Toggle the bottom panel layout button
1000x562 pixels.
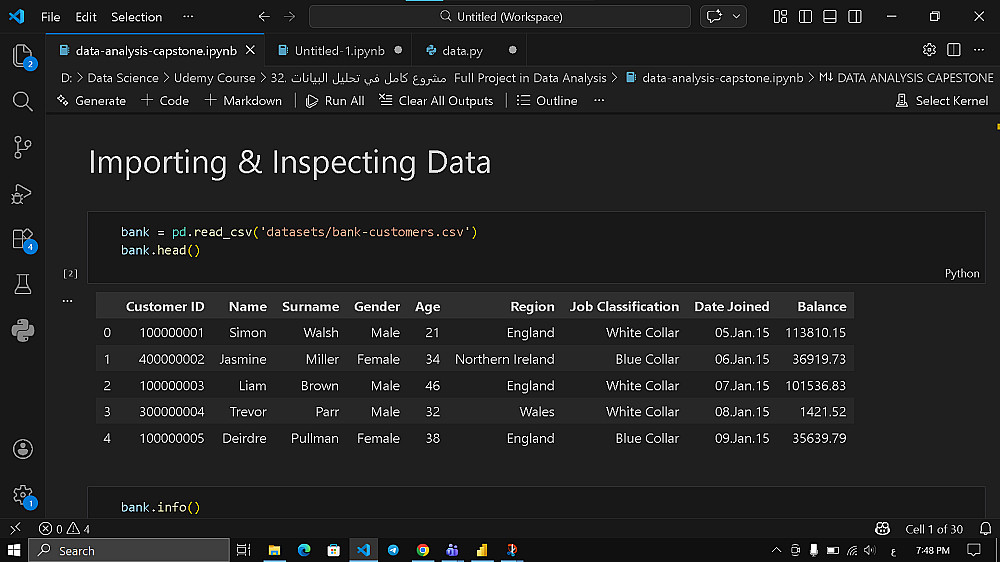point(830,17)
